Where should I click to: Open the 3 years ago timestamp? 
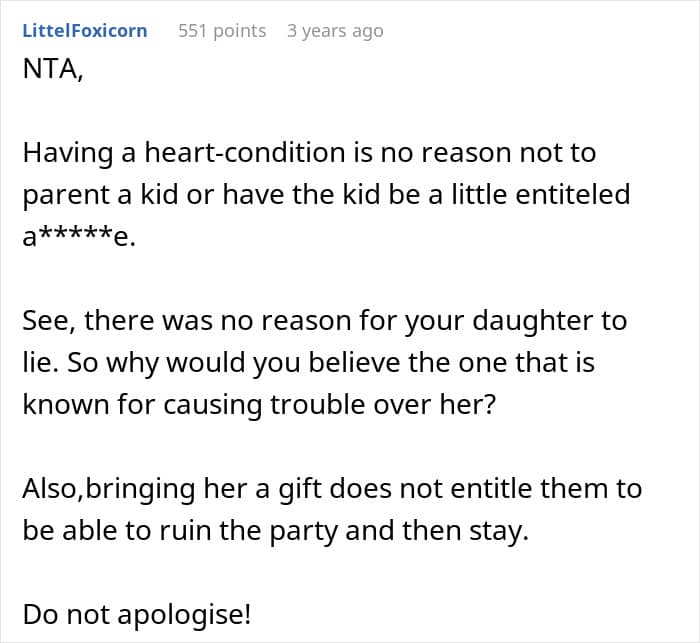tap(335, 31)
